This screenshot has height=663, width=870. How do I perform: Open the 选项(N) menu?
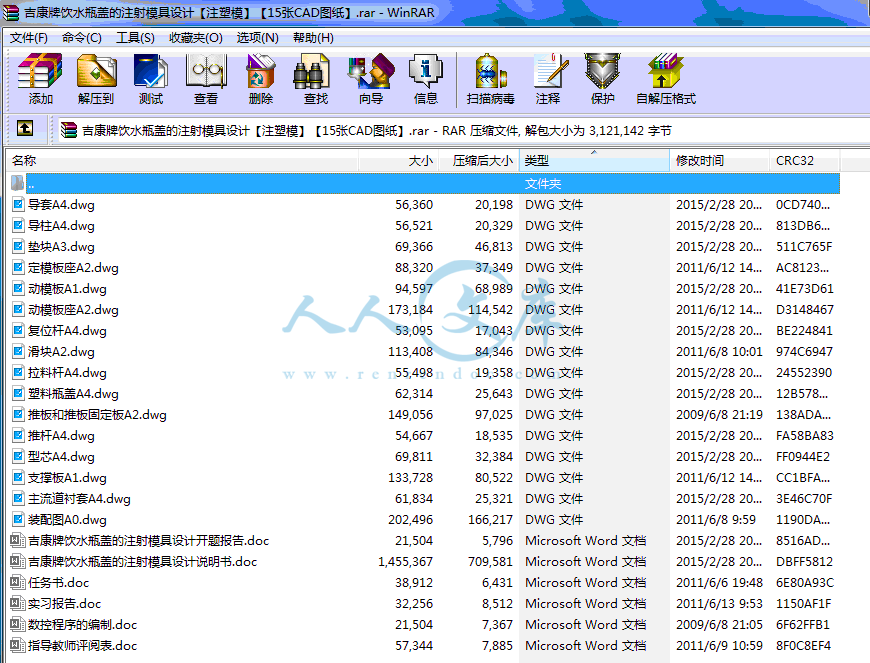pyautogui.click(x=257, y=38)
